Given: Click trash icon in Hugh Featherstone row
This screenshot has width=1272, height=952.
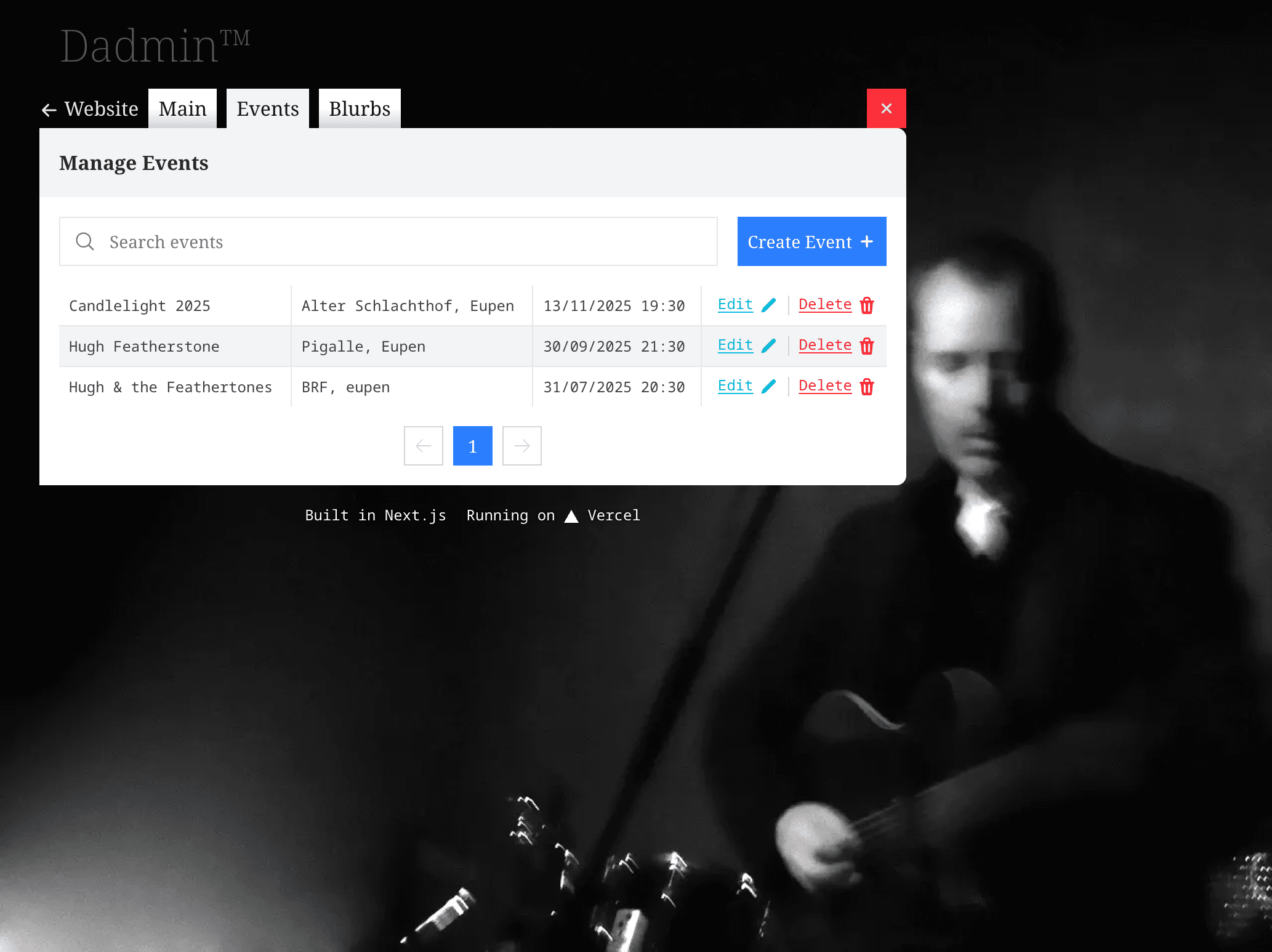Looking at the screenshot, I should point(867,346).
